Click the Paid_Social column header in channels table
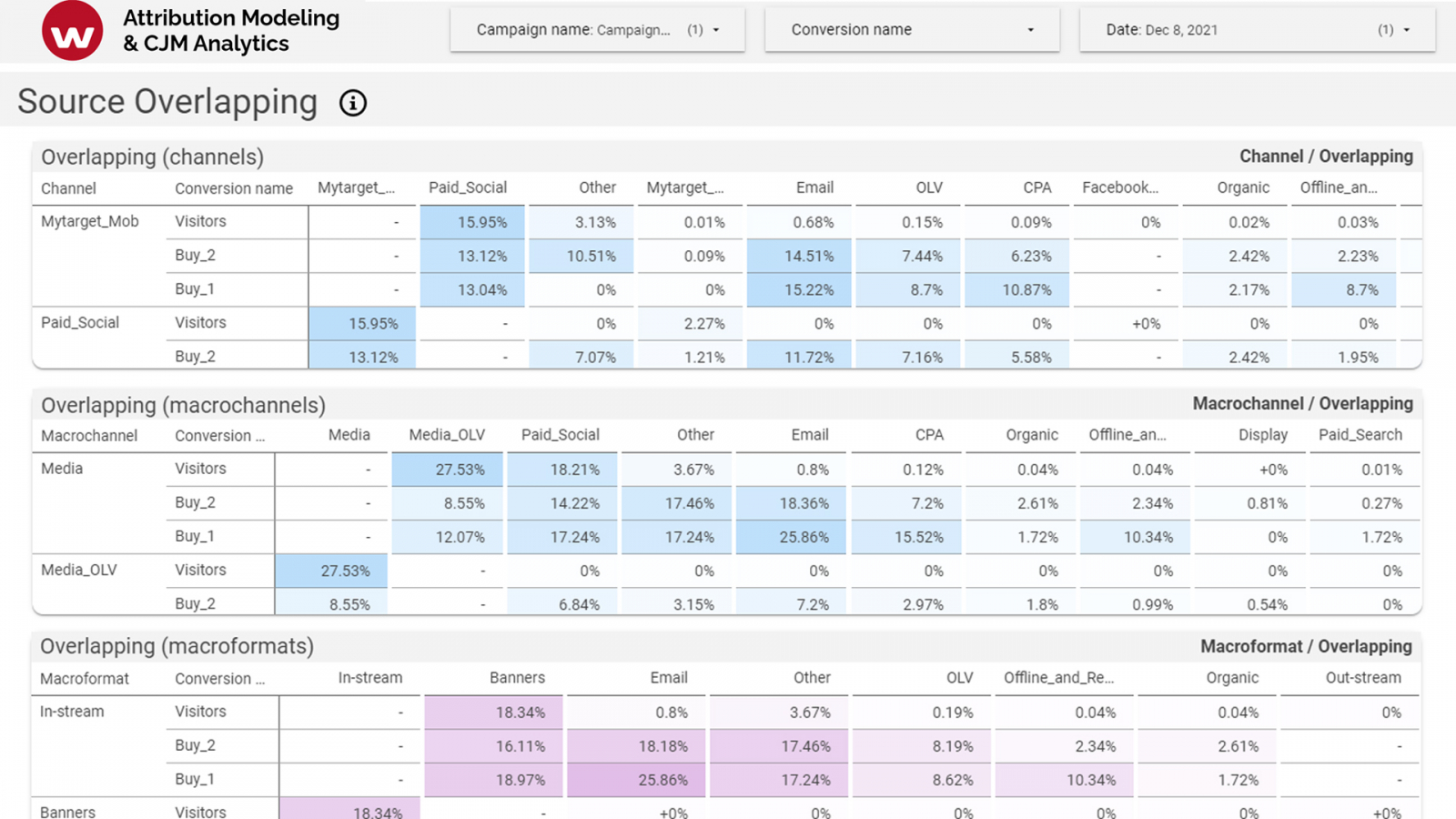 468,187
